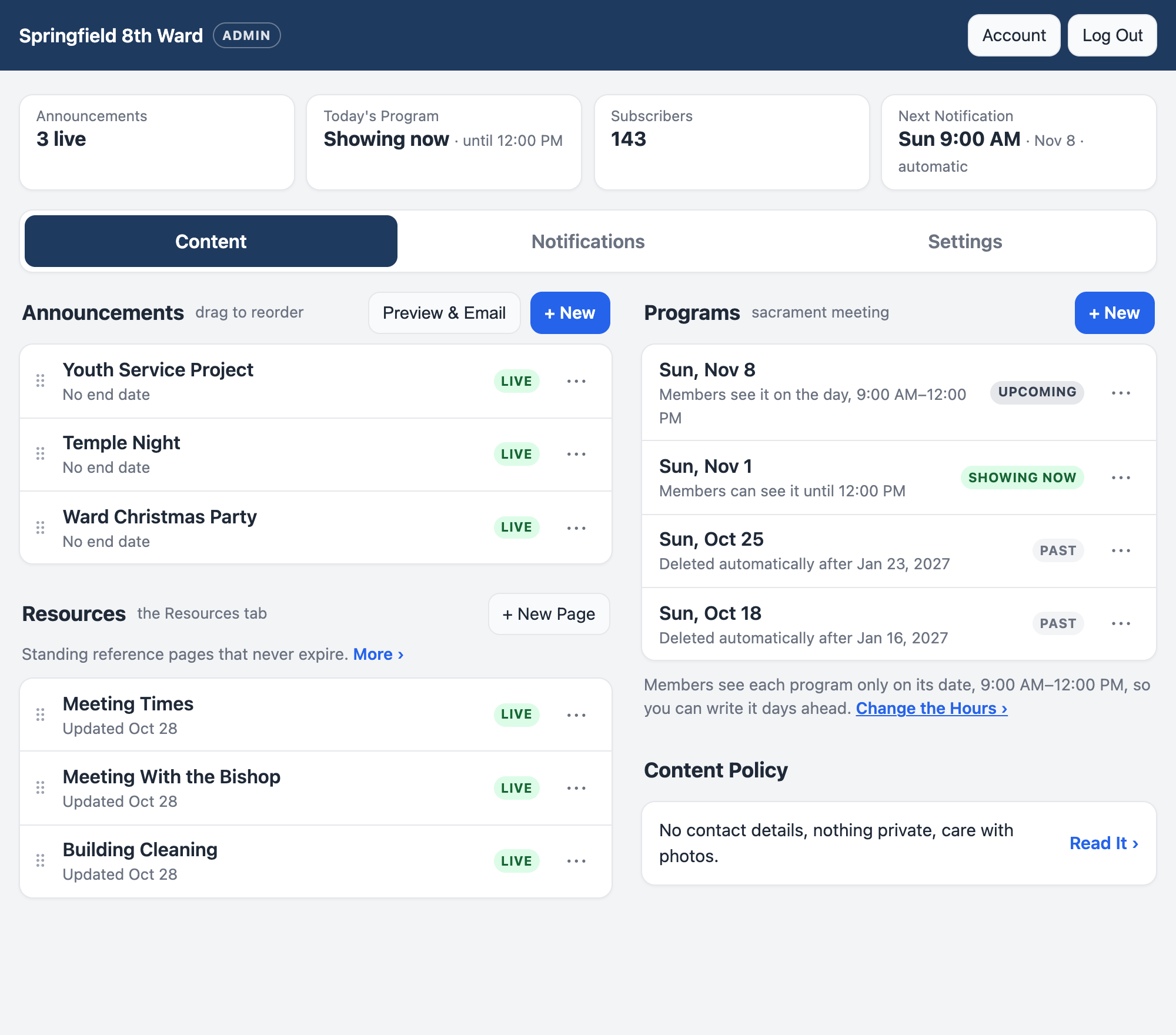Open the more options menu for Ward Christmas Party
The width and height of the screenshot is (1176, 1035).
(x=576, y=528)
